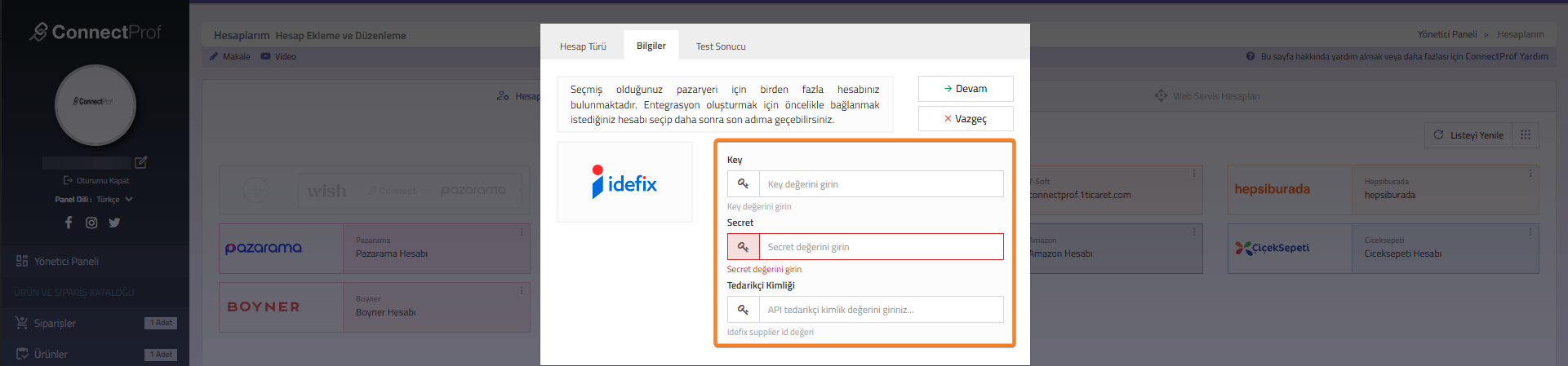Open the Boyner Hesabı card
The width and height of the screenshot is (1568, 366).
tap(375, 307)
